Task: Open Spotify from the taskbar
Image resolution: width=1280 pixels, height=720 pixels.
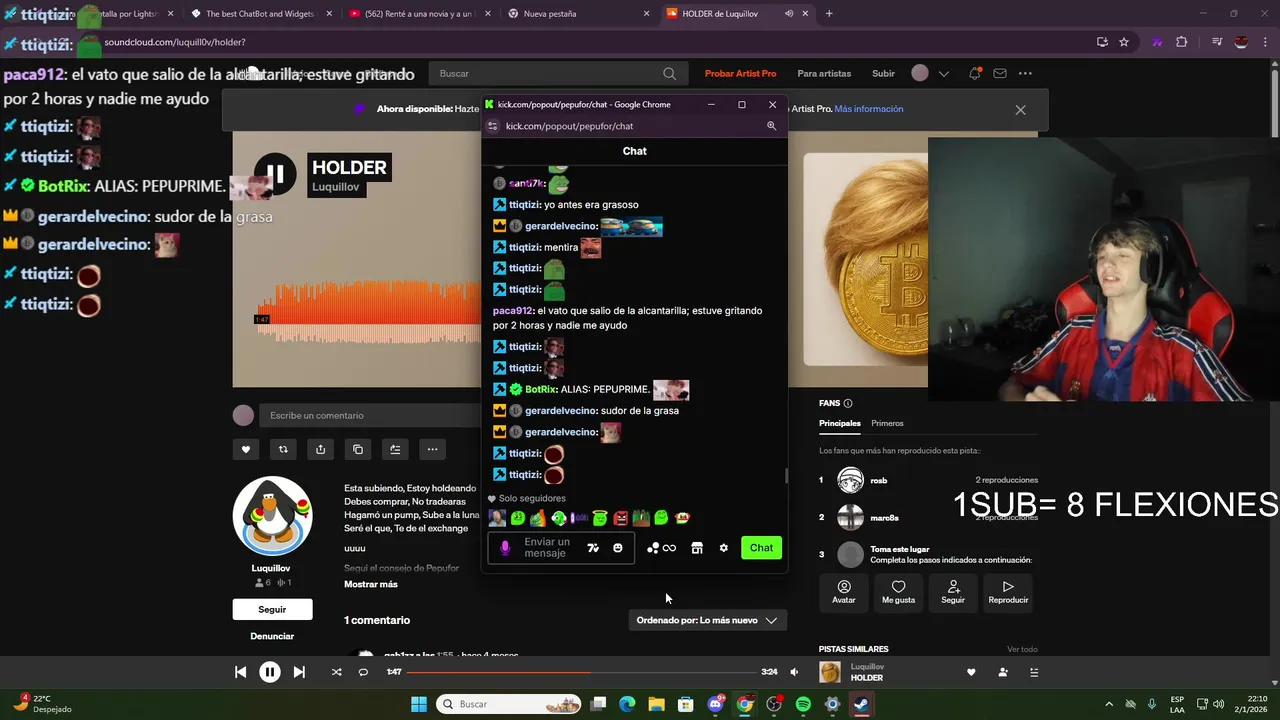Action: 803,704
